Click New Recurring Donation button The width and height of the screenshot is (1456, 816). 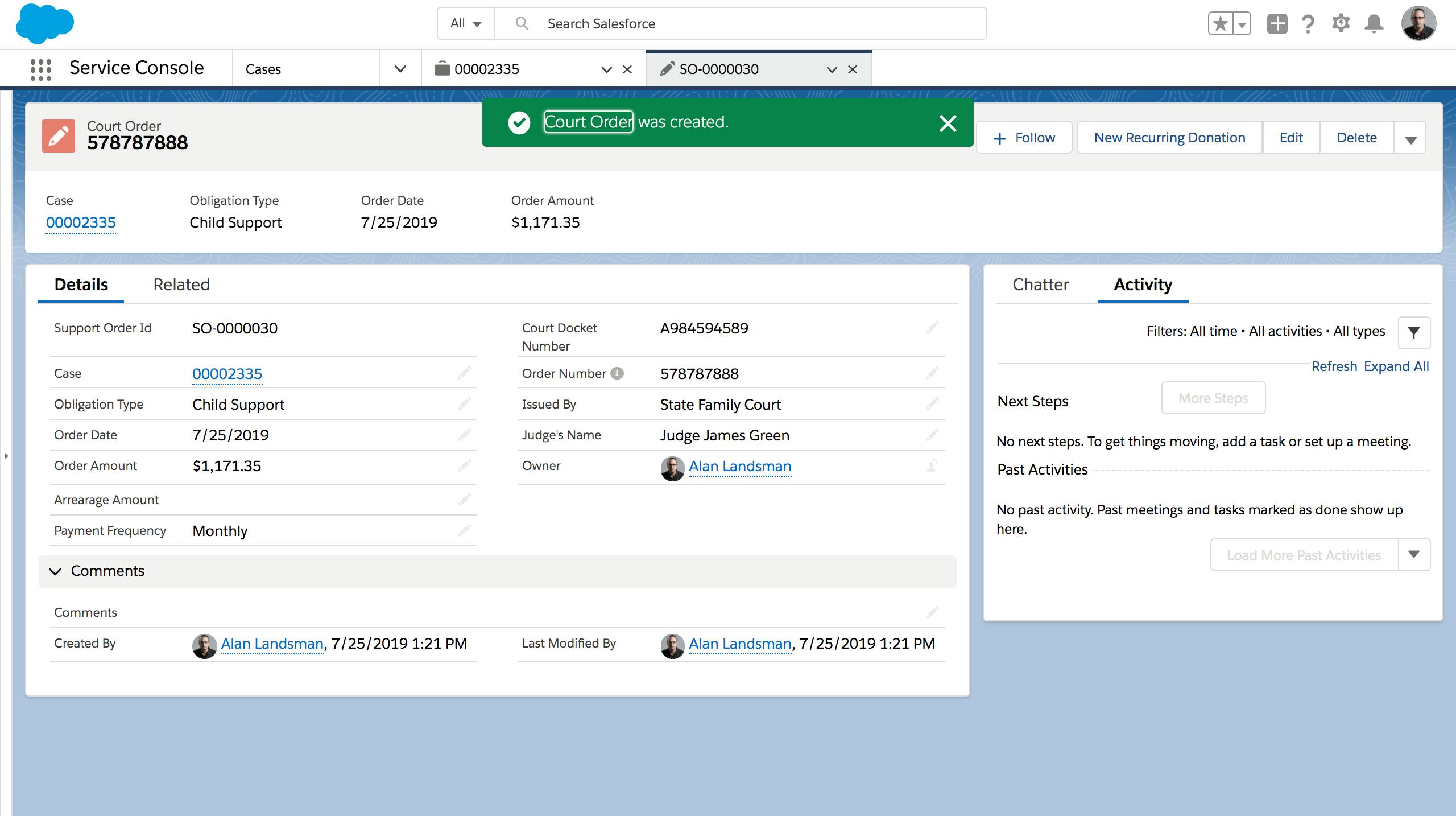click(x=1169, y=138)
